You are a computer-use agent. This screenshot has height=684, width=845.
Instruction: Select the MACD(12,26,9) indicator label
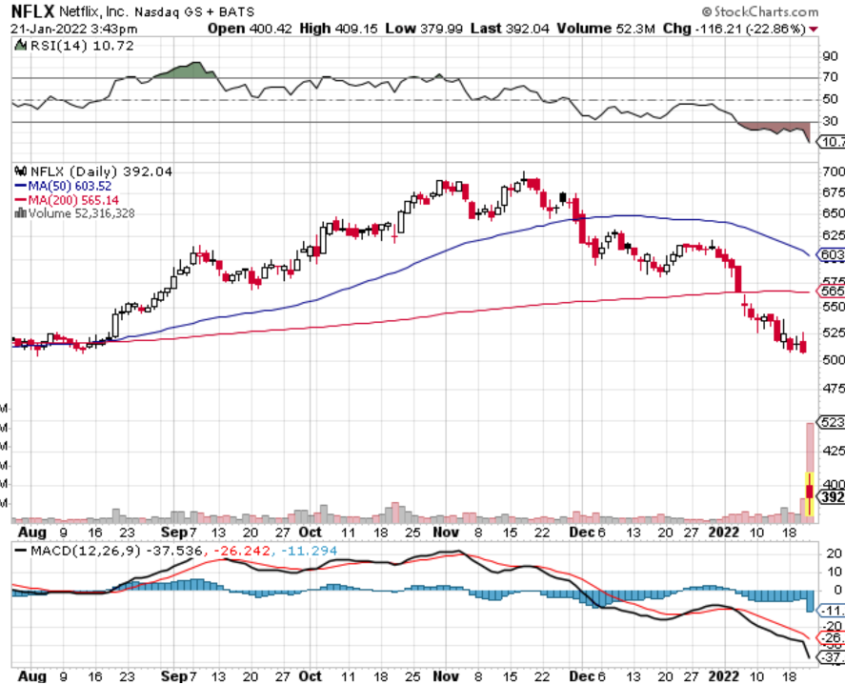tap(75, 551)
